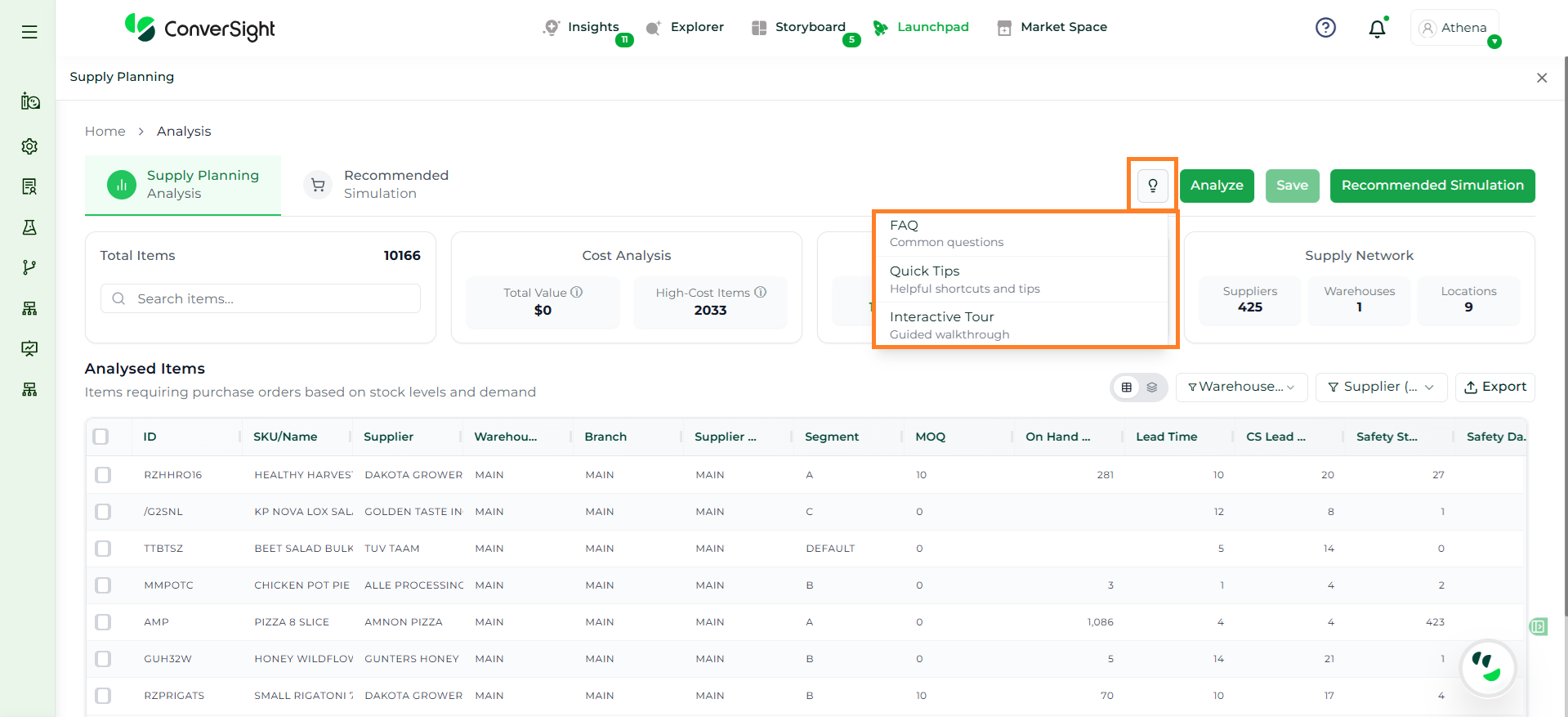The width and height of the screenshot is (1568, 717).
Task: Switch to grid table view icon
Action: click(1127, 388)
